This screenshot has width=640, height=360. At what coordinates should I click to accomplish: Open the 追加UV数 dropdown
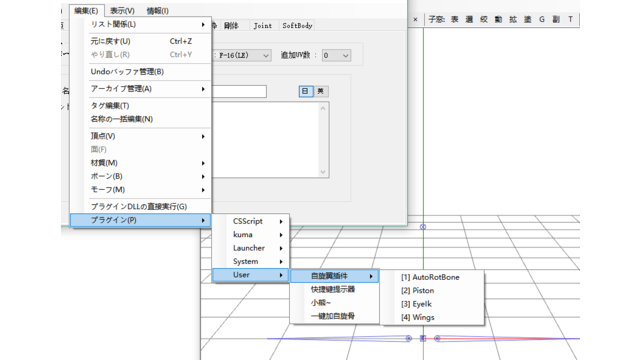click(336, 56)
